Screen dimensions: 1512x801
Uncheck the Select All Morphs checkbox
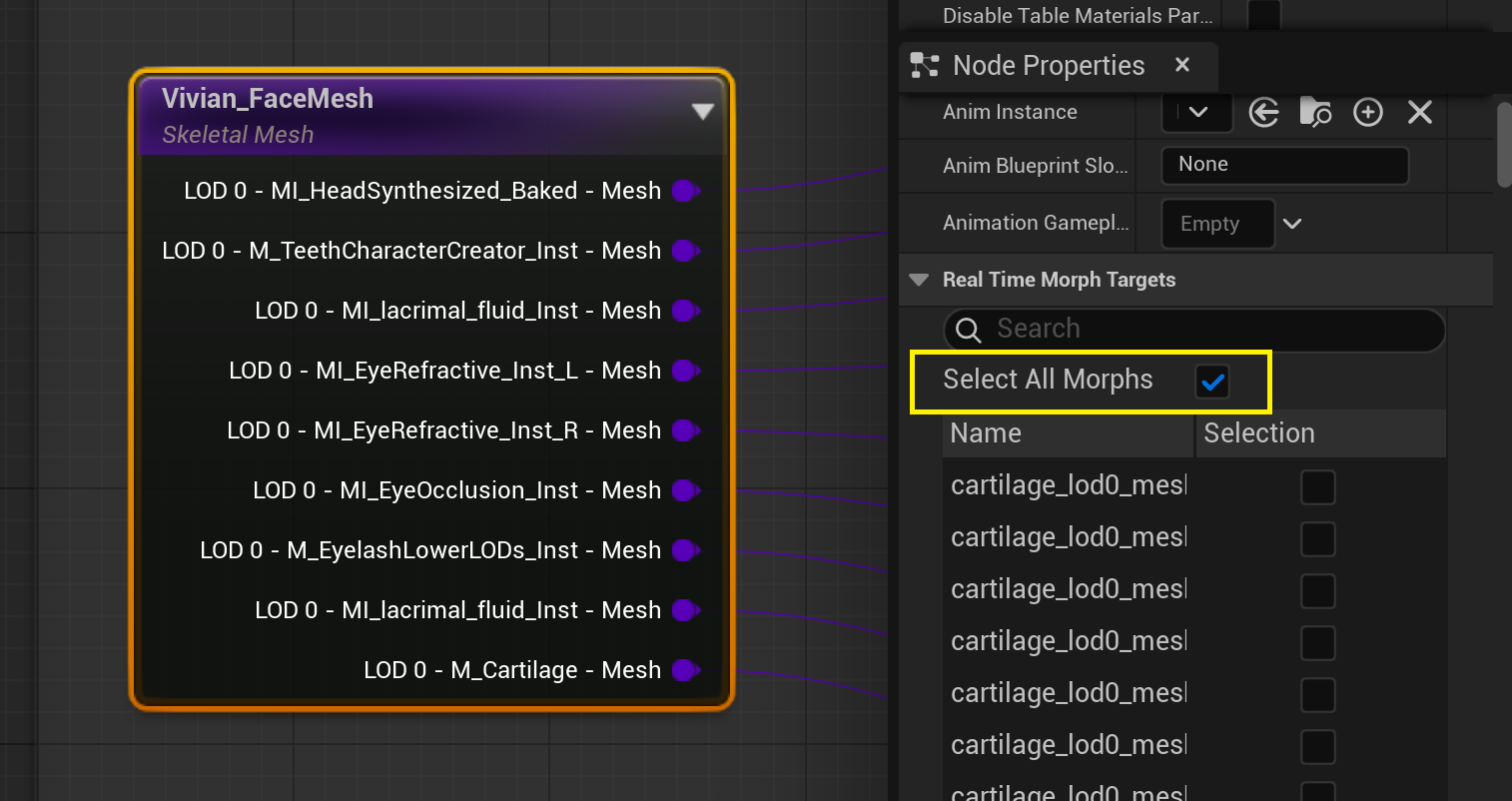click(1212, 382)
